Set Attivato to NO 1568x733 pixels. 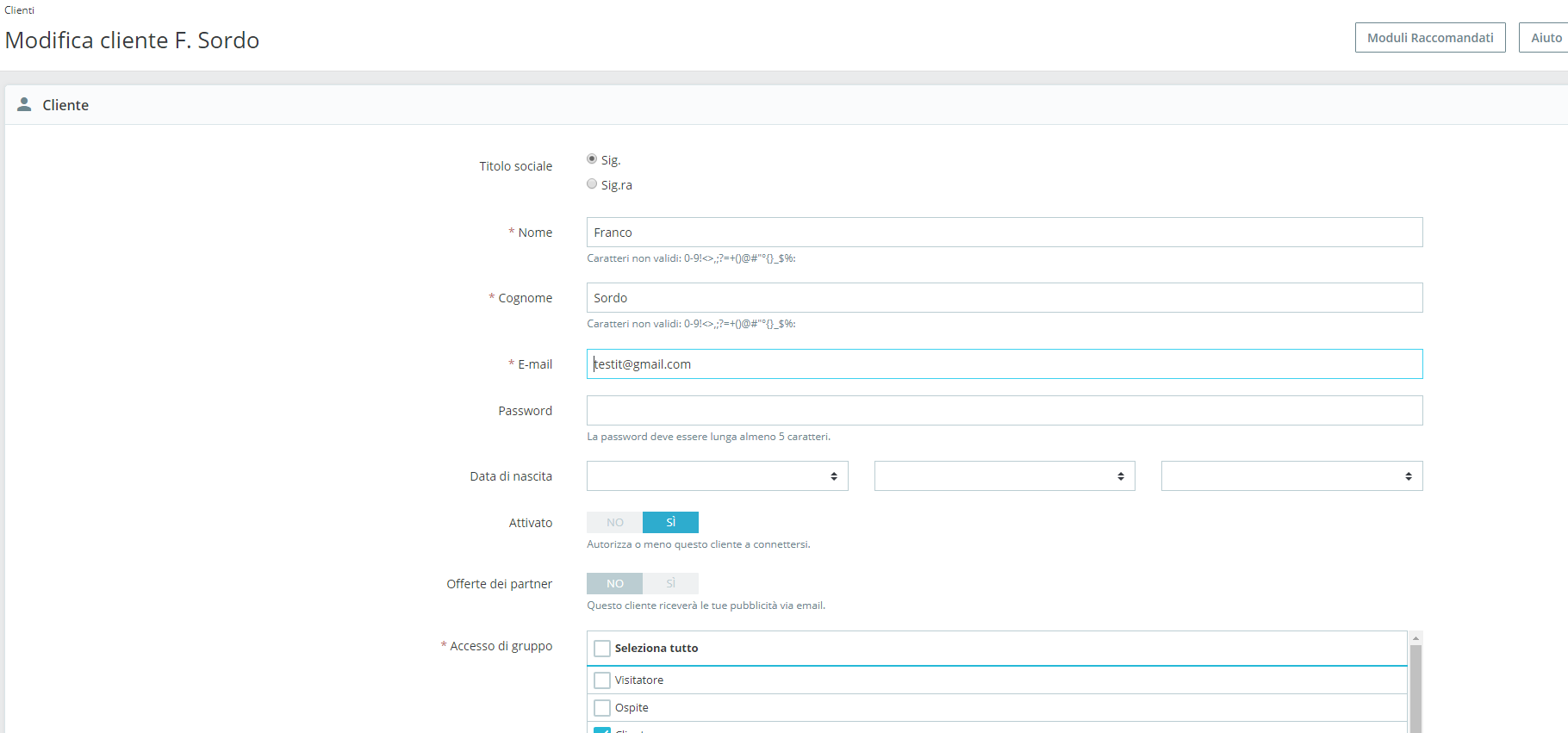615,523
